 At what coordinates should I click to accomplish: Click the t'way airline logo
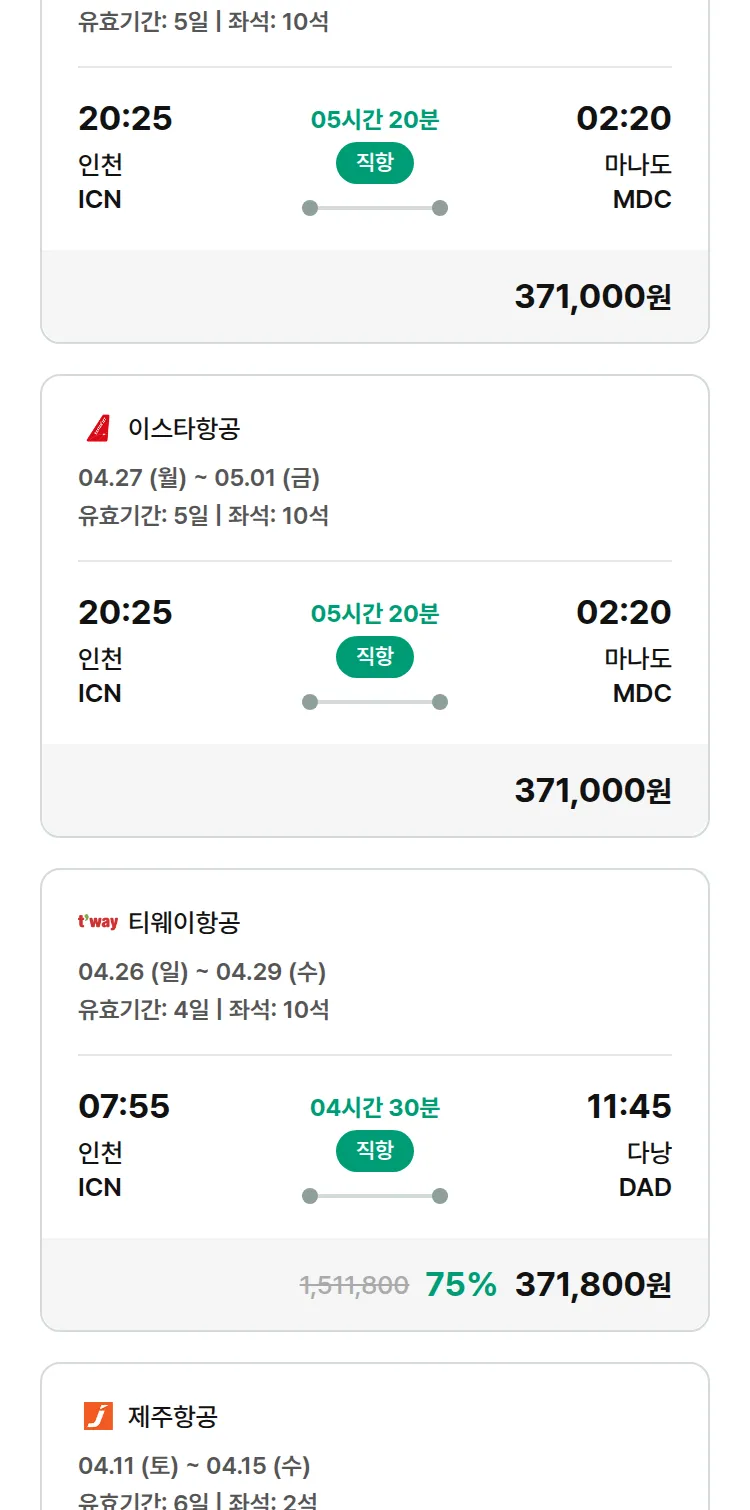tap(98, 922)
